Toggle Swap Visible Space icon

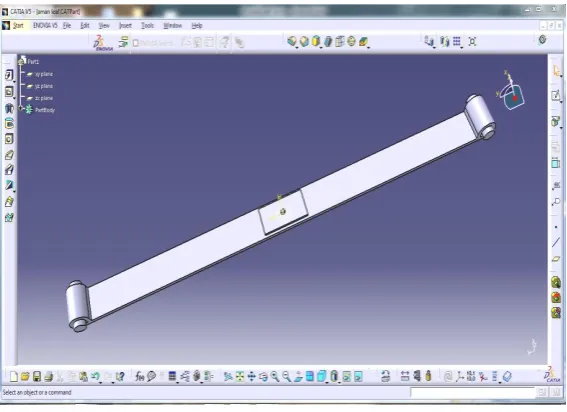coord(358,377)
